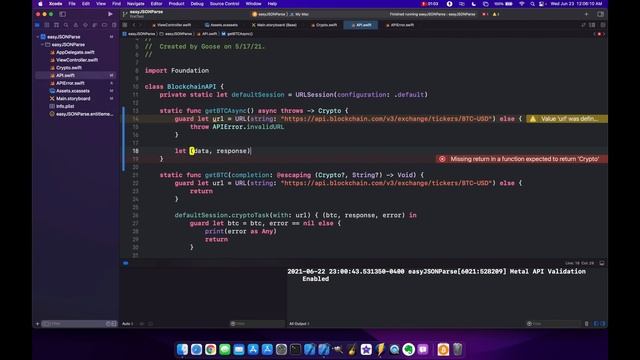Image resolution: width=640 pixels, height=360 pixels.
Task: Click the related items grid icon
Action: pyautogui.click(x=125, y=25)
